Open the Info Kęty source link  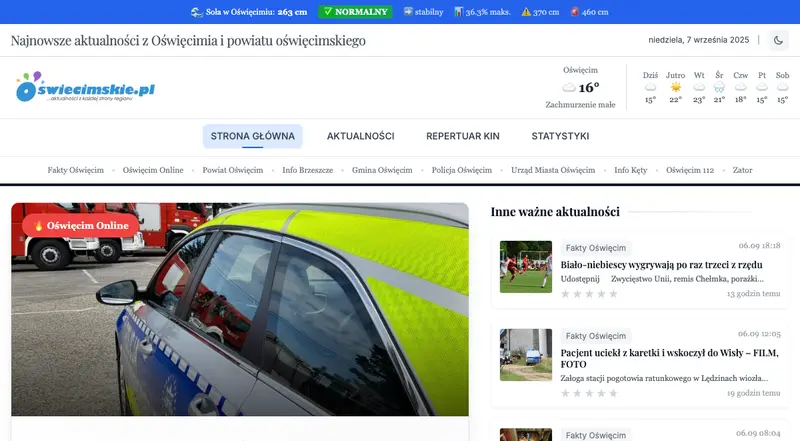[x=631, y=170]
